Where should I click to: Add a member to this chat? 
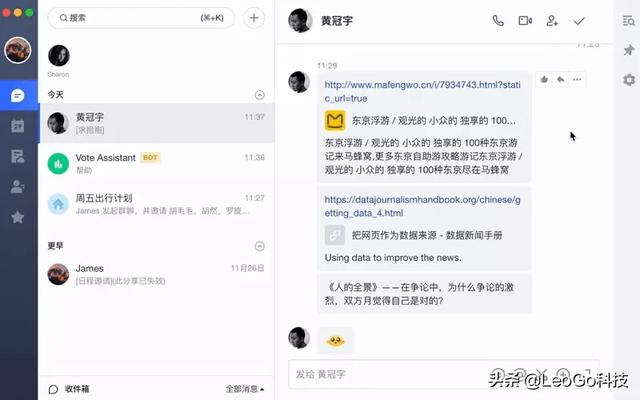click(552, 20)
